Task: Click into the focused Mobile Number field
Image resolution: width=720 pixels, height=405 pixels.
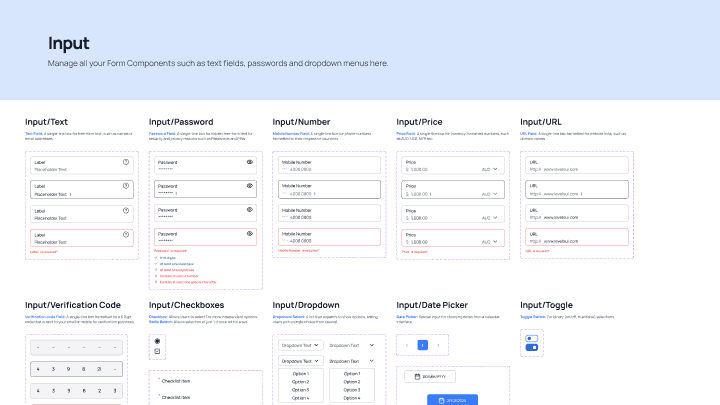Action: (329, 189)
